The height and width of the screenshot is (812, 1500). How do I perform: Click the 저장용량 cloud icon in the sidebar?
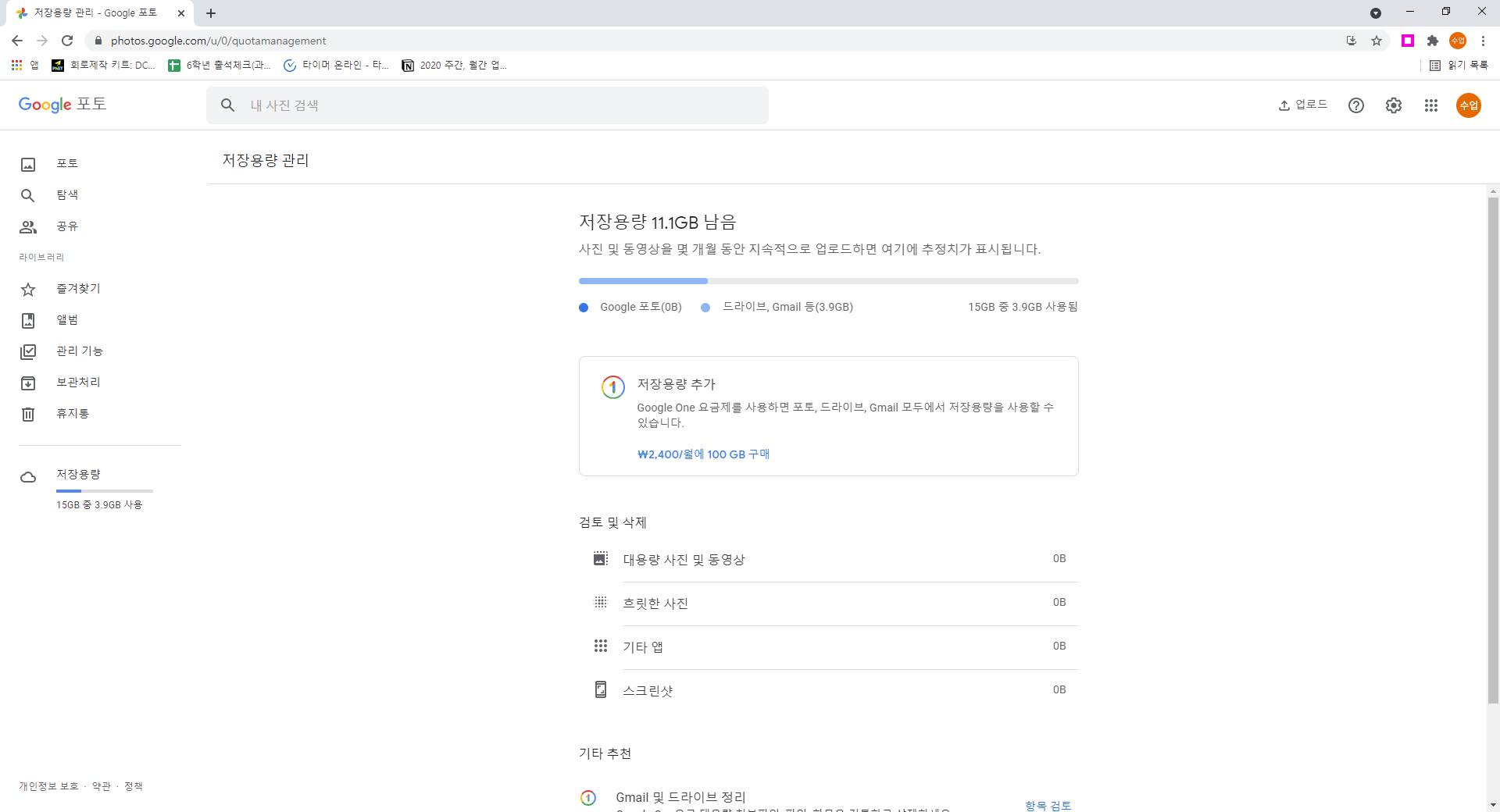pyautogui.click(x=28, y=477)
